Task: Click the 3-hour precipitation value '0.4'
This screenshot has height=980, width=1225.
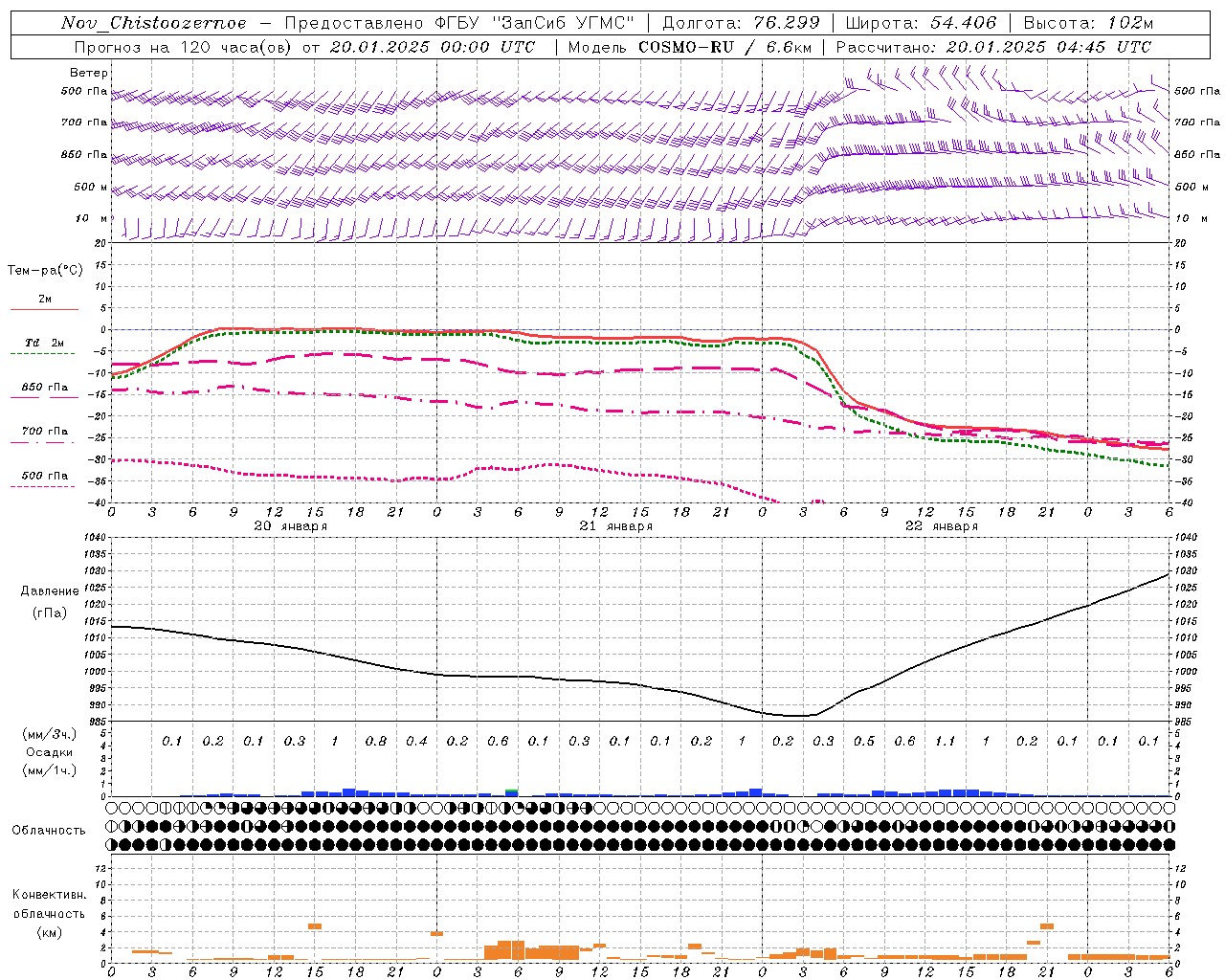Action: point(416,741)
